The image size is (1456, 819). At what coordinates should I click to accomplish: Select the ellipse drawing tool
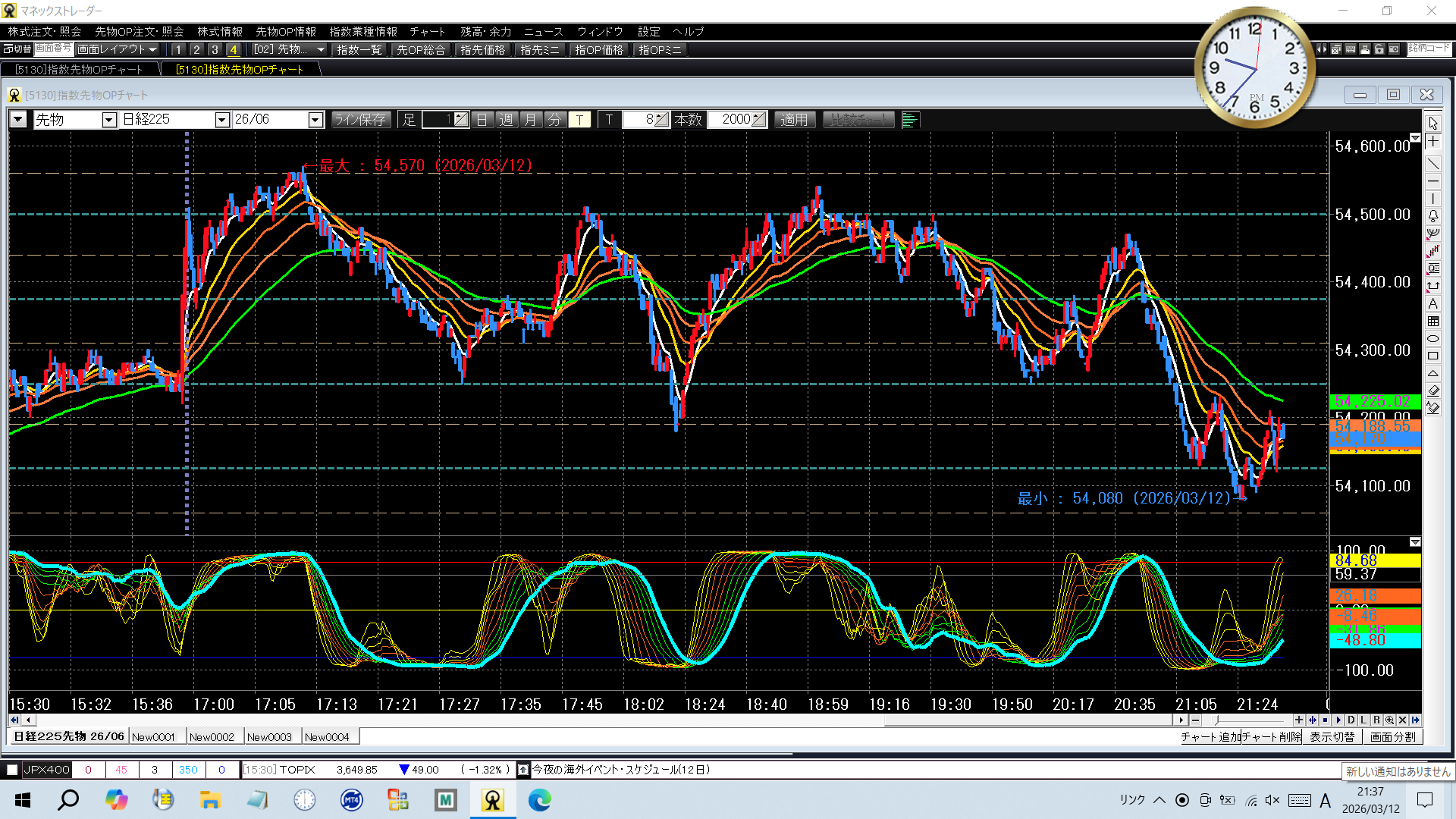[1432, 338]
